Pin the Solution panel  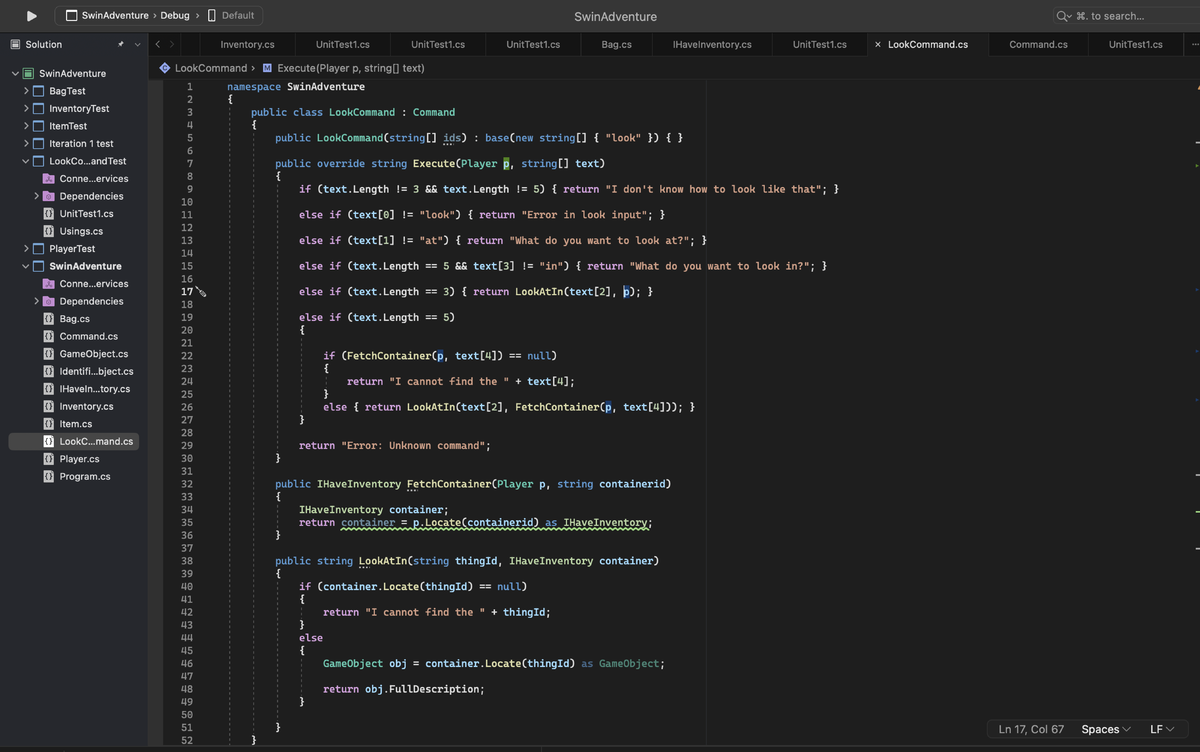[x=121, y=45]
